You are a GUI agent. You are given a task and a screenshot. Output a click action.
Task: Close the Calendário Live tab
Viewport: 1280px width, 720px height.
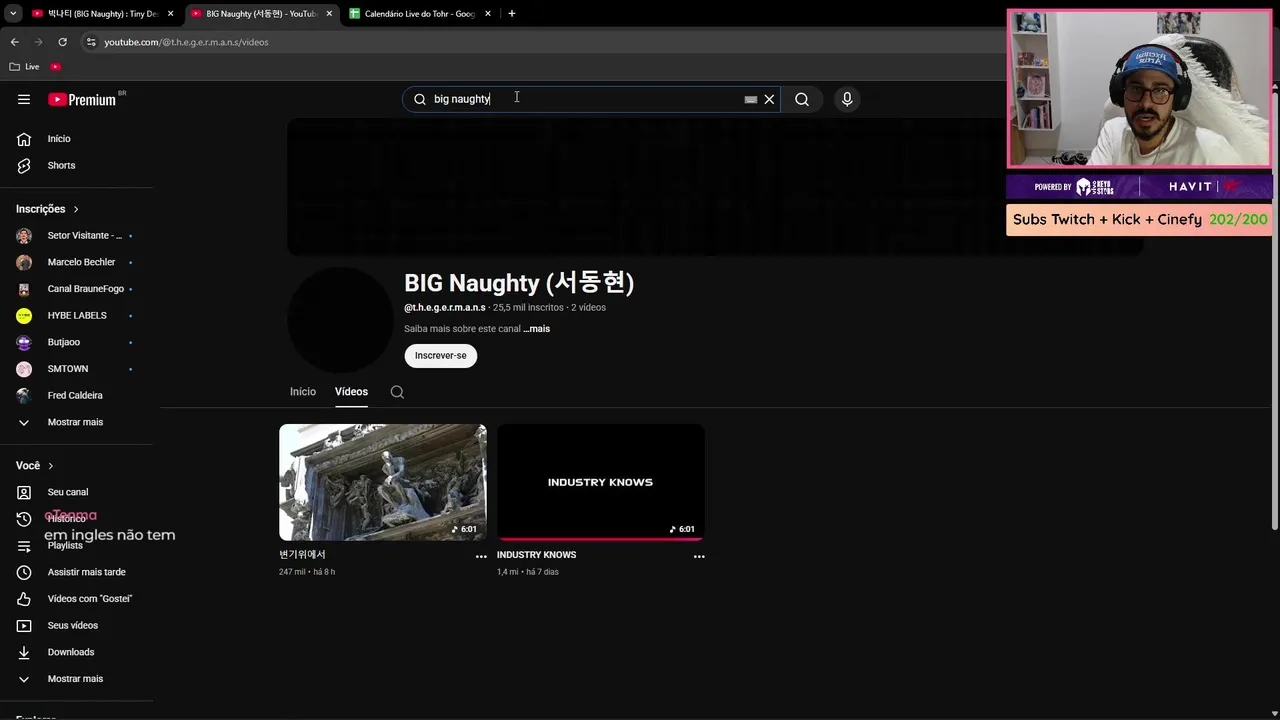click(488, 14)
